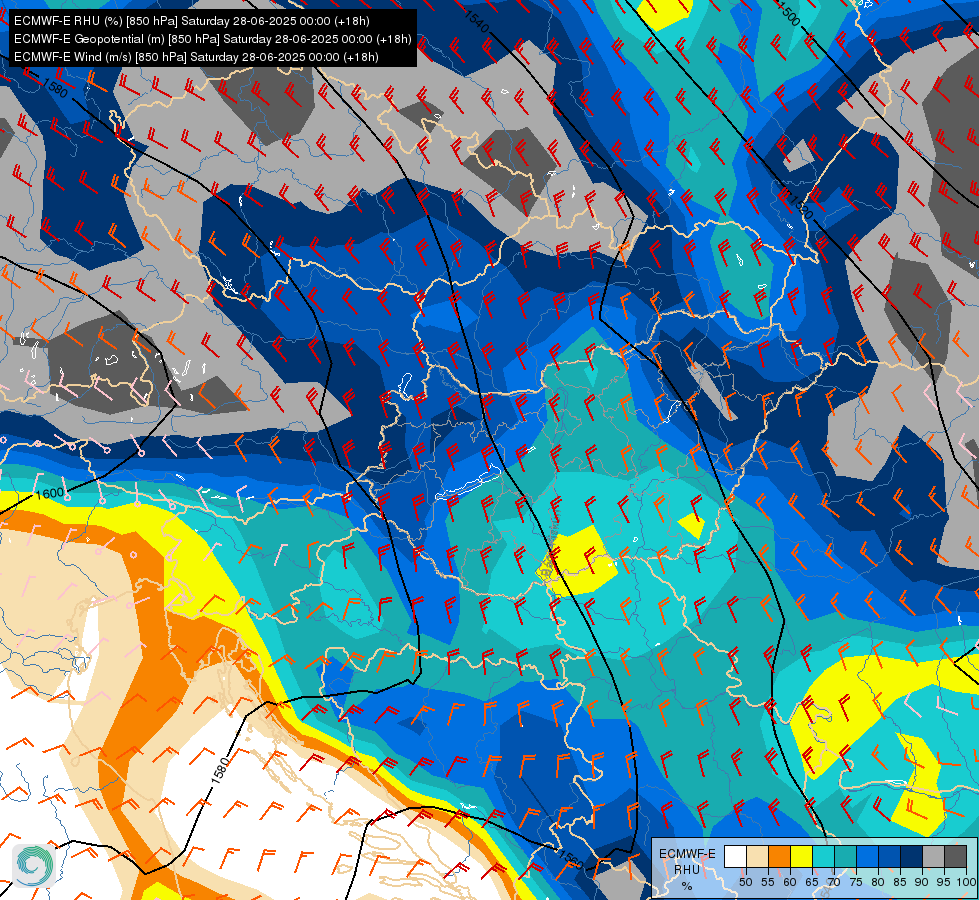Select the white legend swatch below 50%
Screen dimensions: 979x900
pos(735,856)
